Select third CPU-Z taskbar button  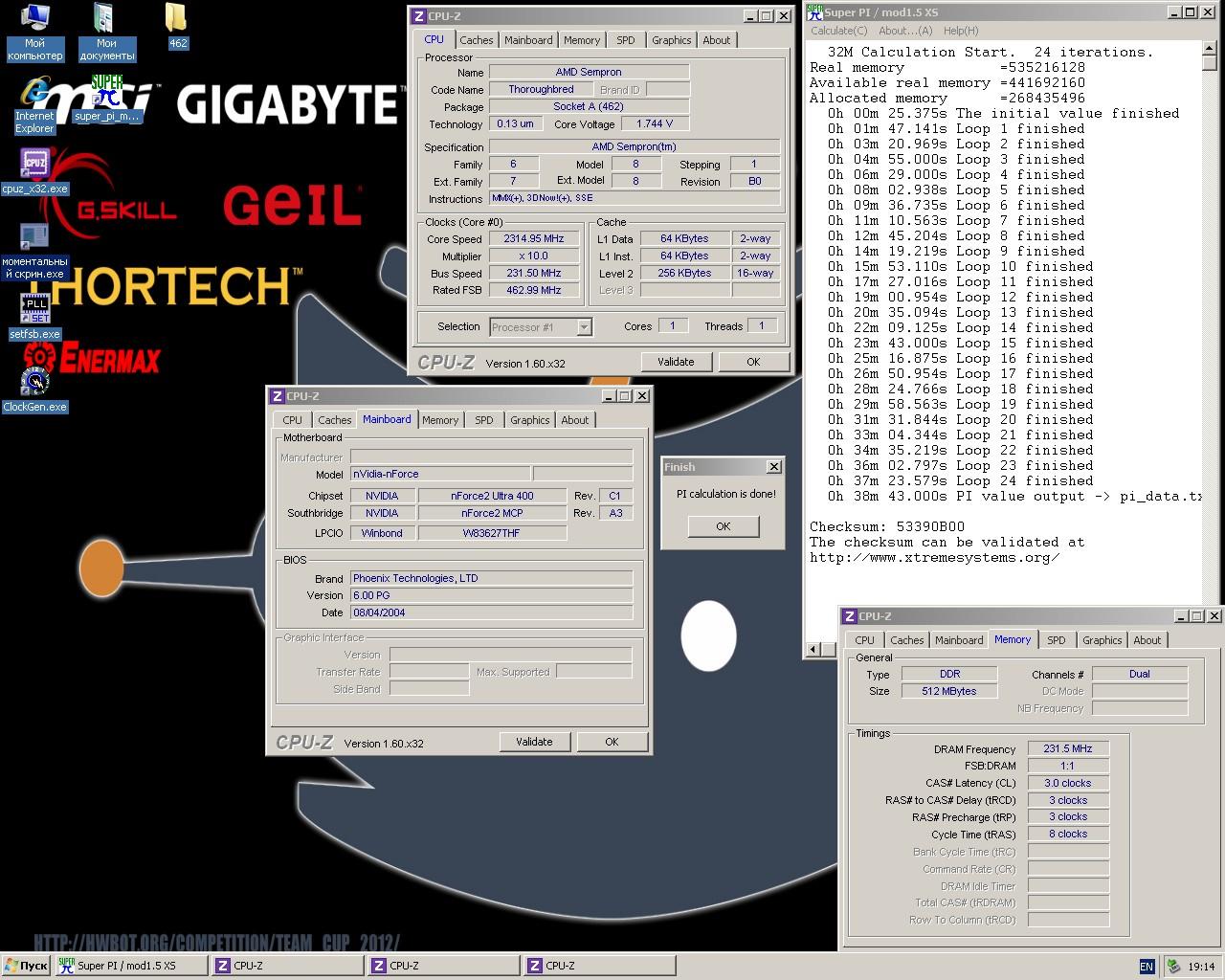[599, 966]
